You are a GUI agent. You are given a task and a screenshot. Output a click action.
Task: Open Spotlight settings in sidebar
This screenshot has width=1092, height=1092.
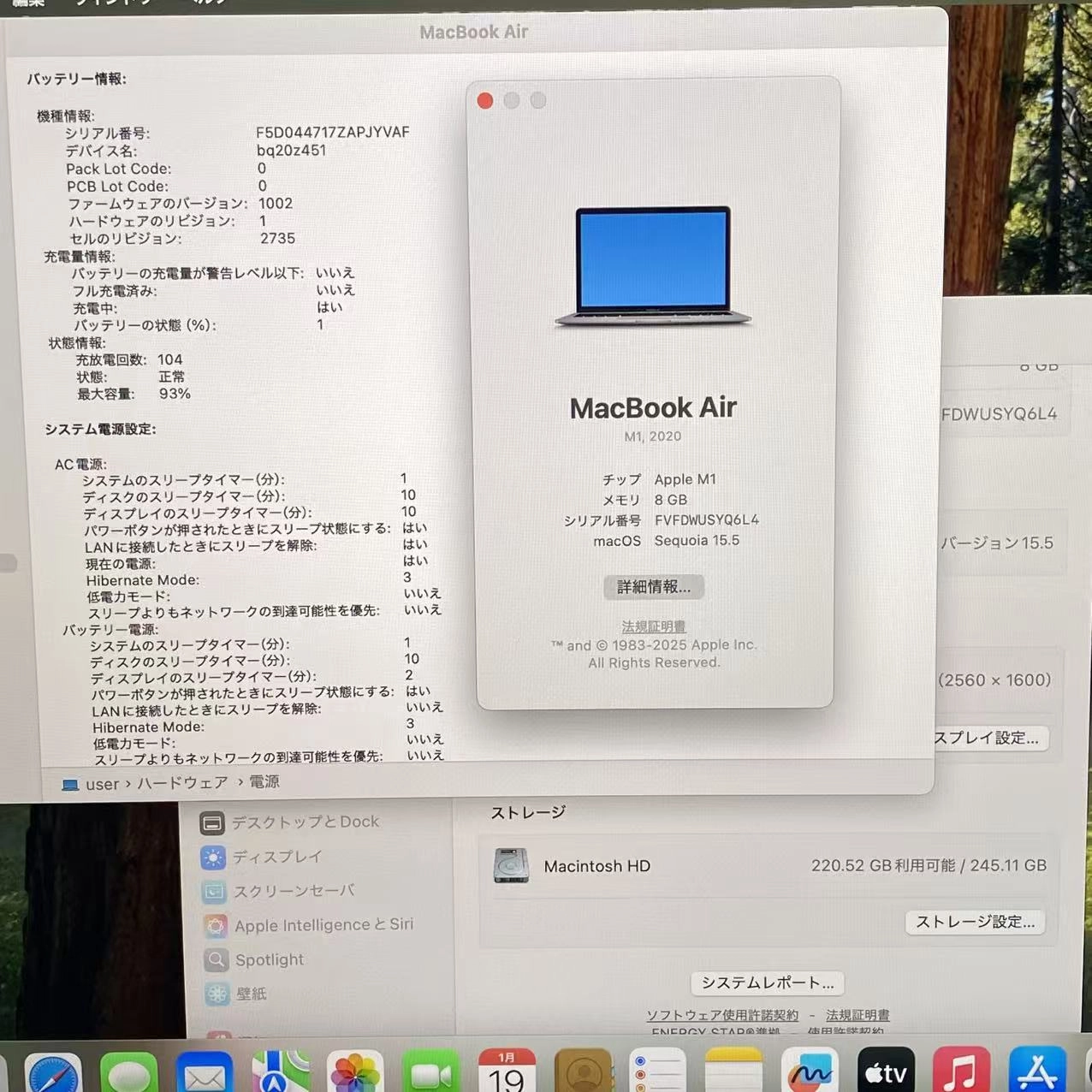pyautogui.click(x=268, y=959)
